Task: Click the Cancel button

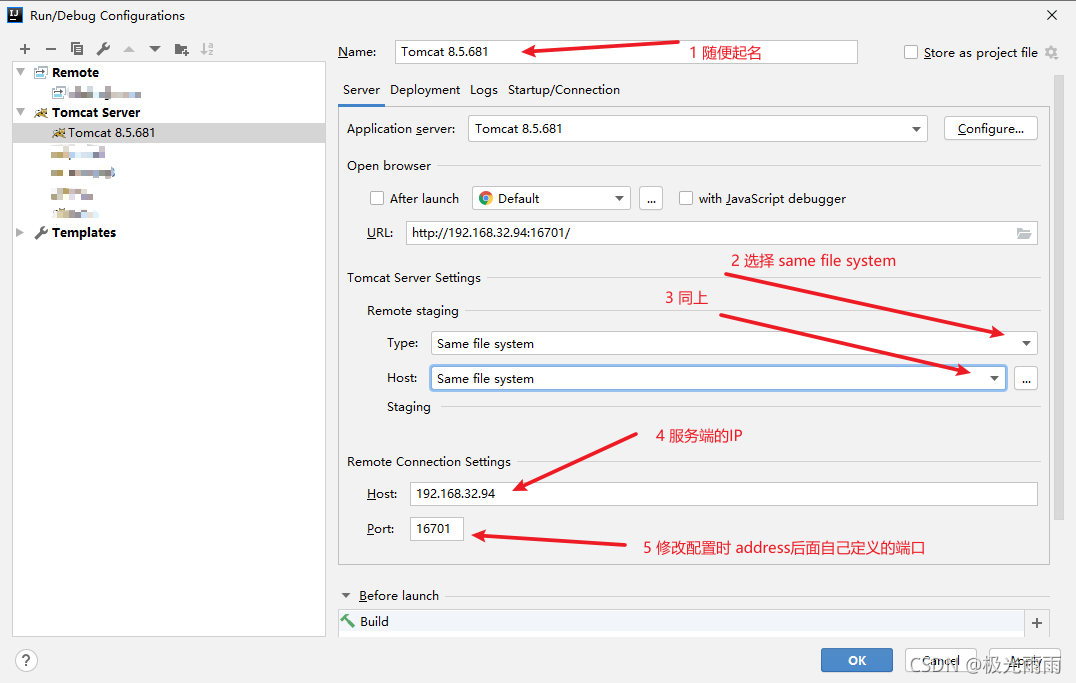Action: click(x=940, y=660)
